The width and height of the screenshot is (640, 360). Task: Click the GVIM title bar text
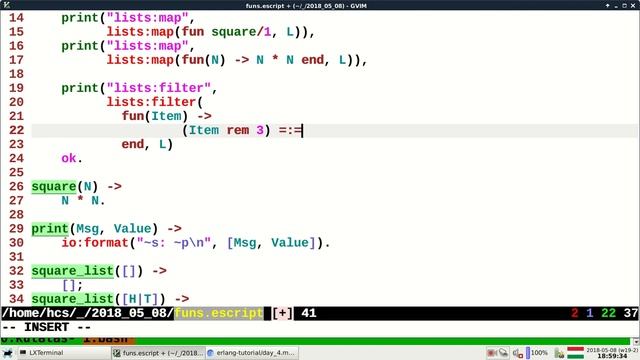point(306,6)
